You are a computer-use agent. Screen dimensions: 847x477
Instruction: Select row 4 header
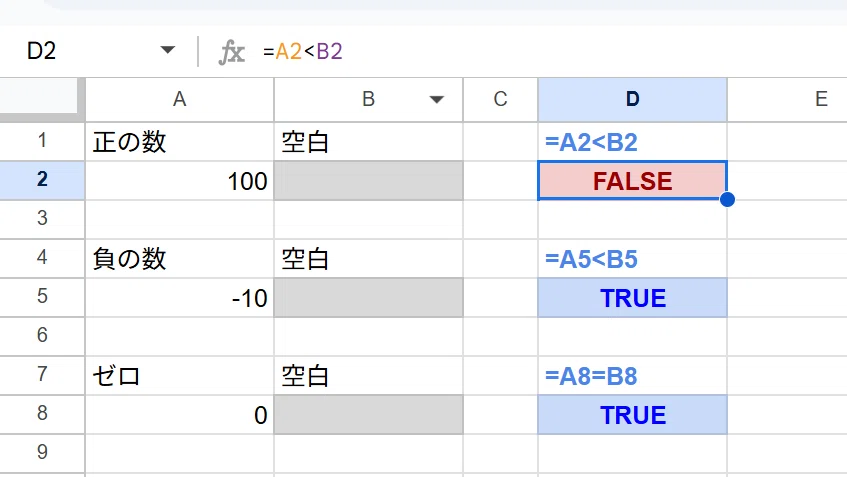point(42,258)
